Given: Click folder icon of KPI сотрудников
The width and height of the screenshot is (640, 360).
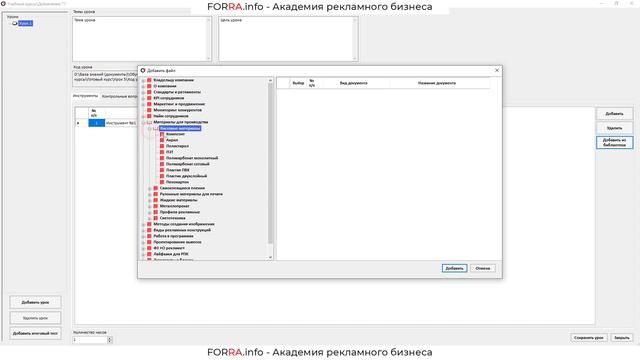Looking at the screenshot, I should [149, 98].
